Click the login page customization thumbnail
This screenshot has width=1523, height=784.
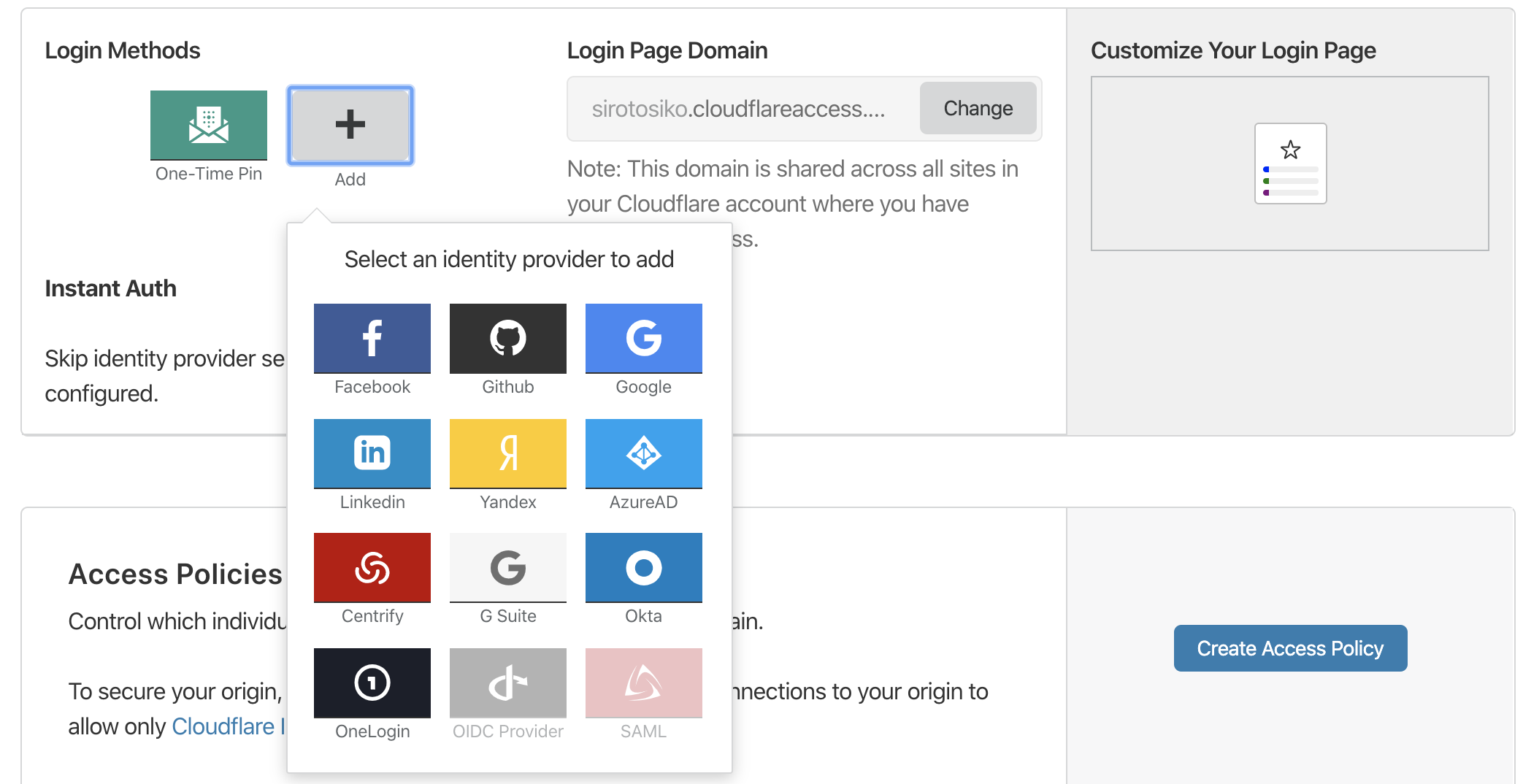(x=1290, y=164)
